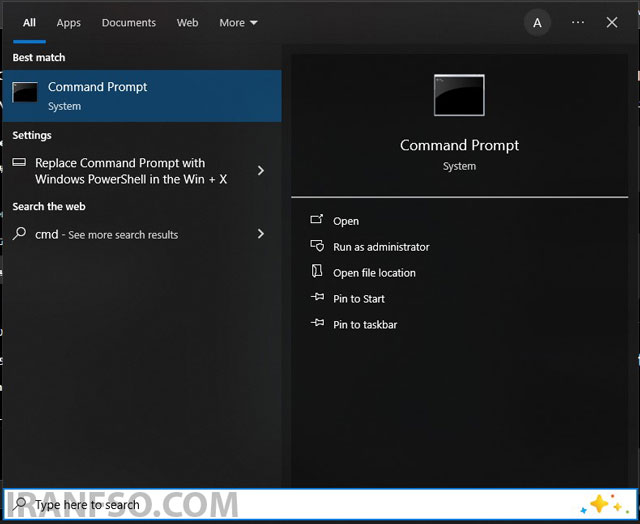Expand the More dropdown filter
Screen dimensions: 640x524
pyautogui.click(x=238, y=22)
